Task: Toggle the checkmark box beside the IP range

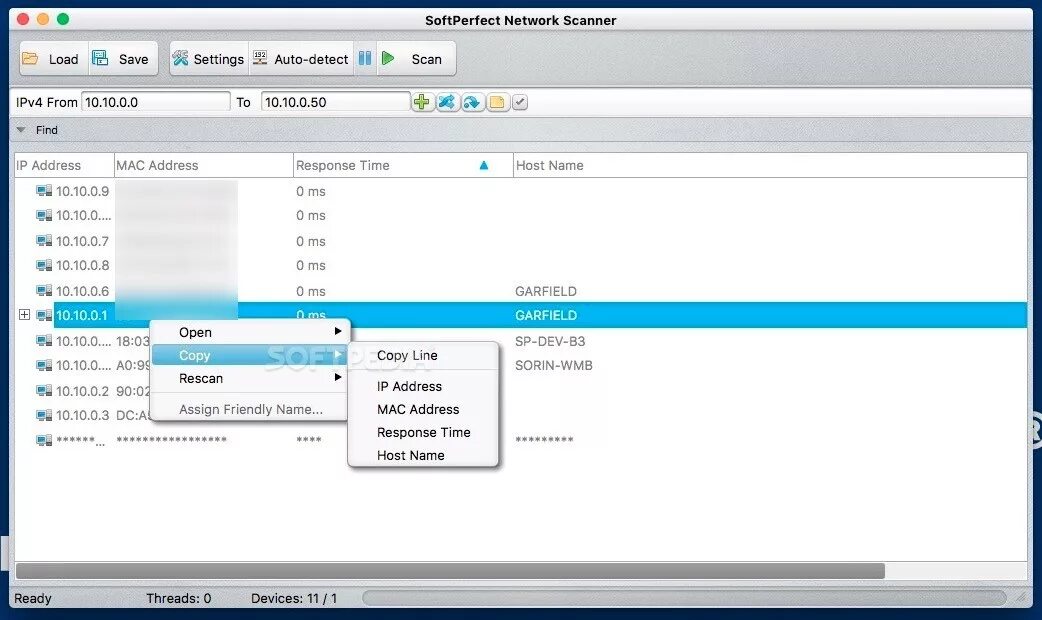Action: tap(520, 102)
